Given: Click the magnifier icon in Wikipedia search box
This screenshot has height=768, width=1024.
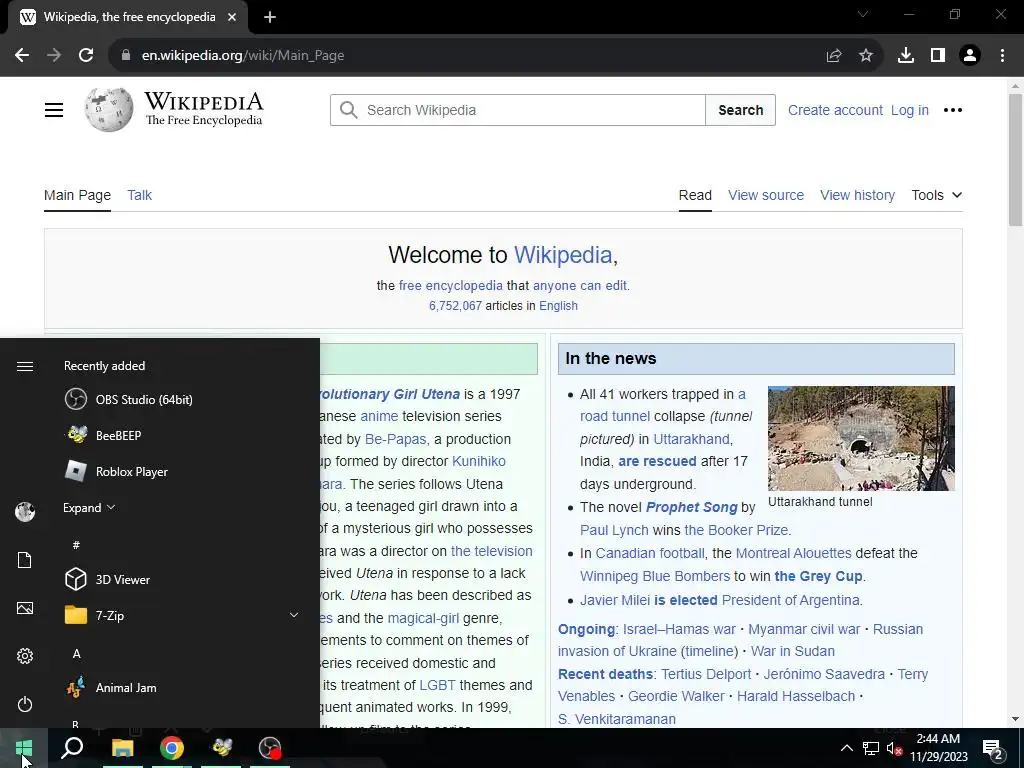Looking at the screenshot, I should coord(349,110).
